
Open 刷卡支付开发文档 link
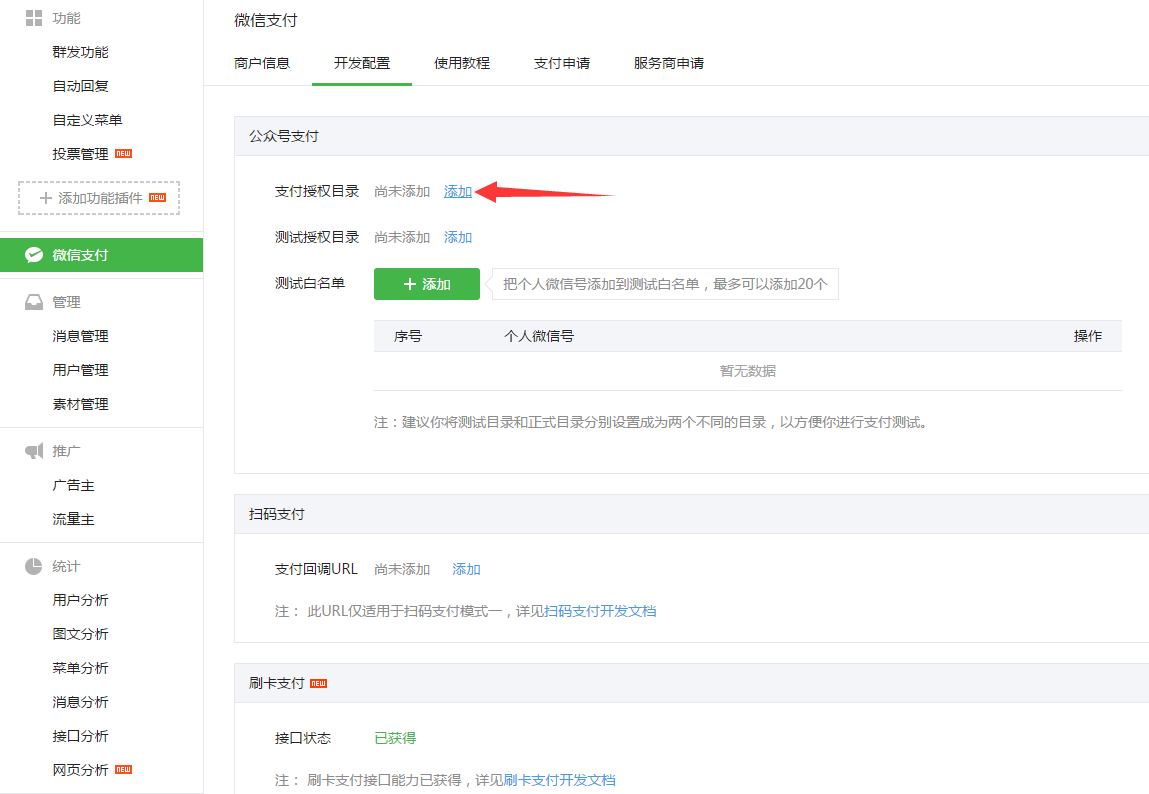coord(560,780)
